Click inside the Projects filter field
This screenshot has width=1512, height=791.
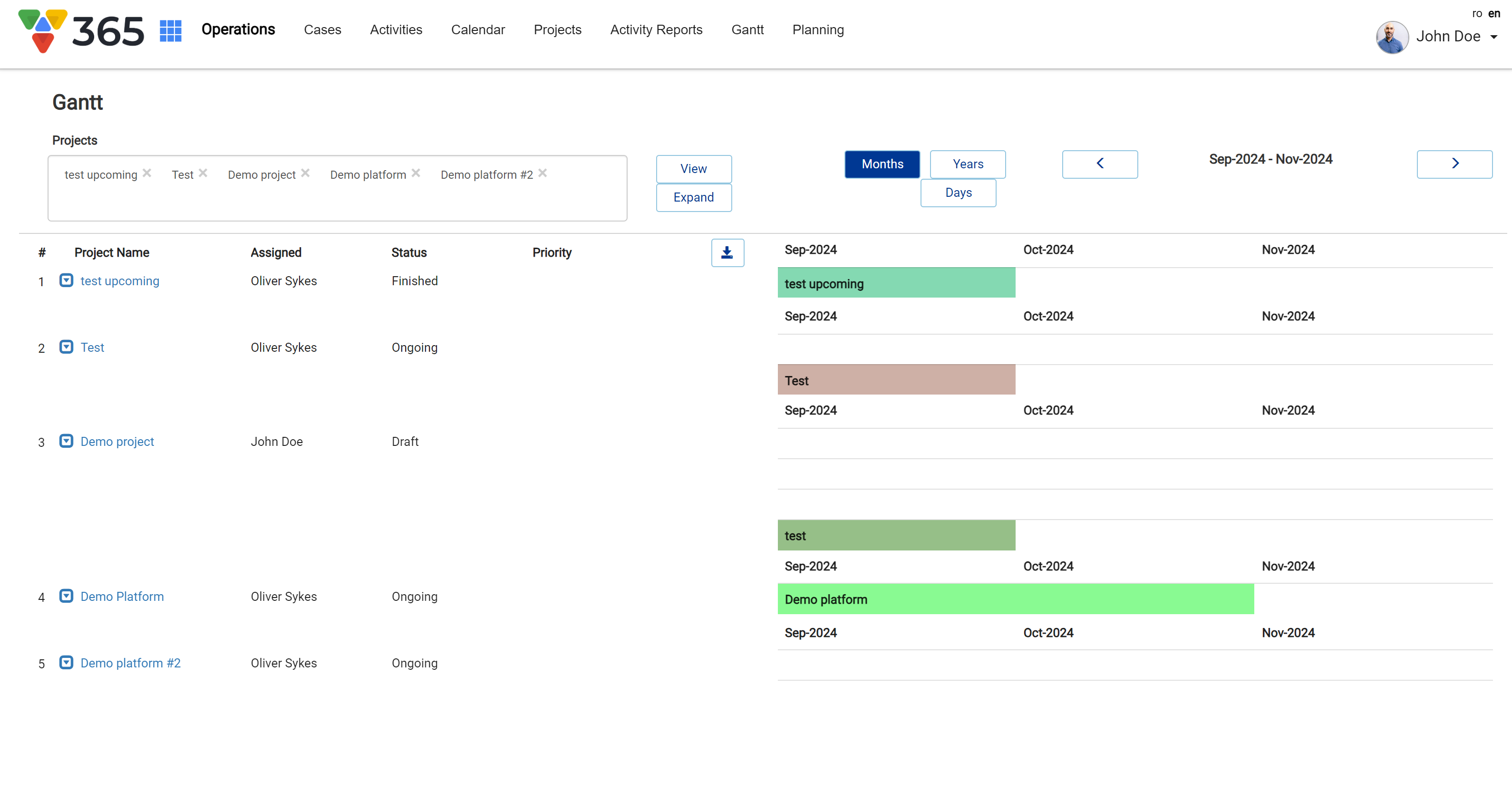[x=337, y=203]
